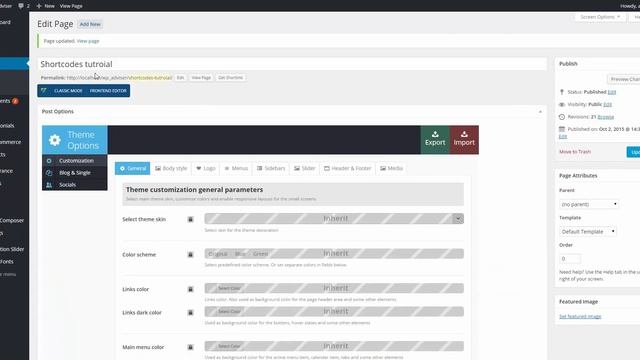Switch to the Slider tab
The width and height of the screenshot is (640, 360).
pos(304,168)
